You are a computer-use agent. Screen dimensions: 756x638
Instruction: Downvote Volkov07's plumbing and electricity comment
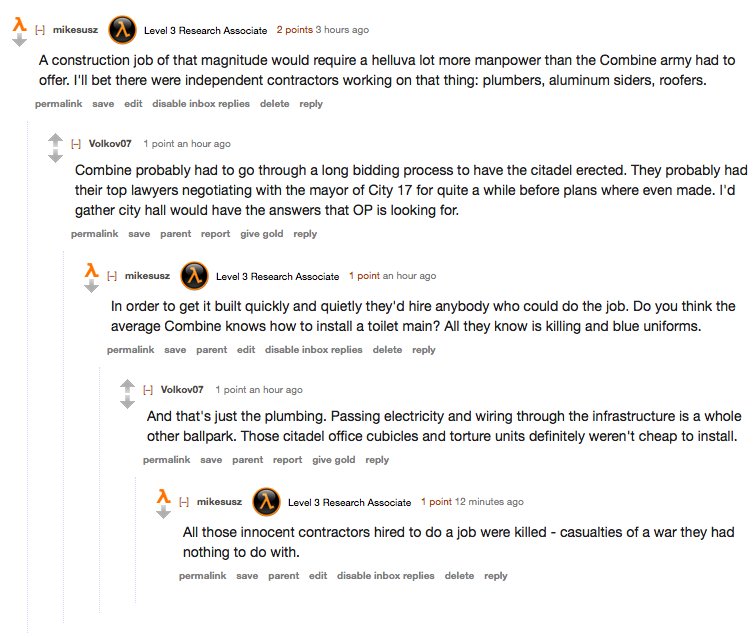pyautogui.click(x=127, y=401)
